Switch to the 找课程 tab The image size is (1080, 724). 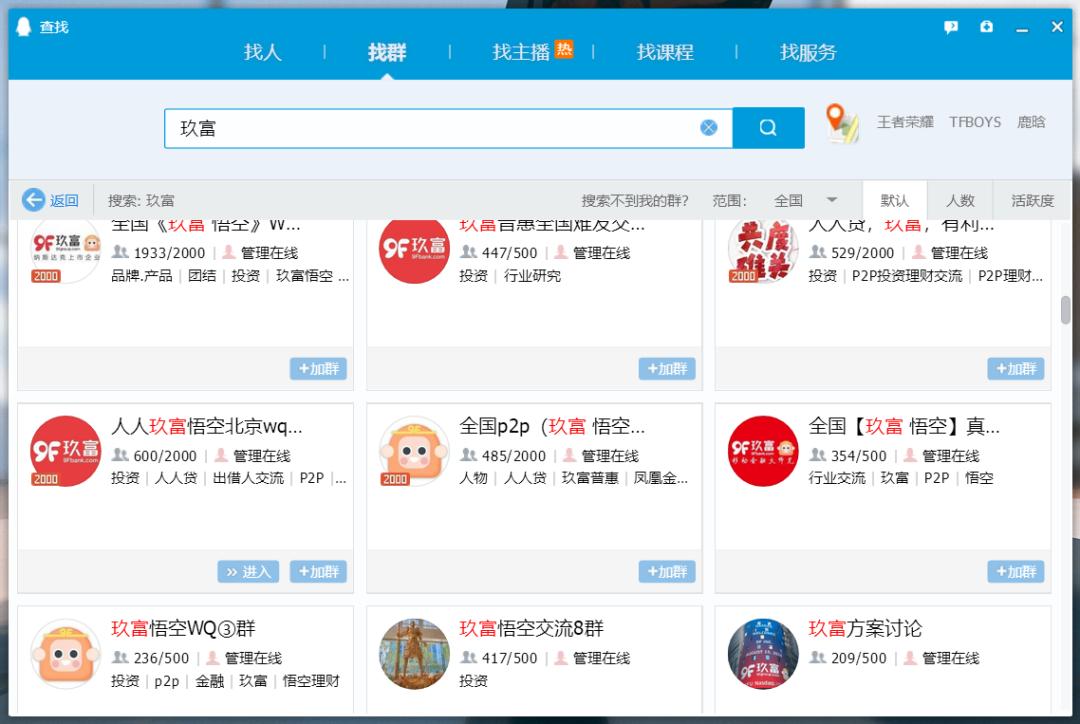click(664, 52)
